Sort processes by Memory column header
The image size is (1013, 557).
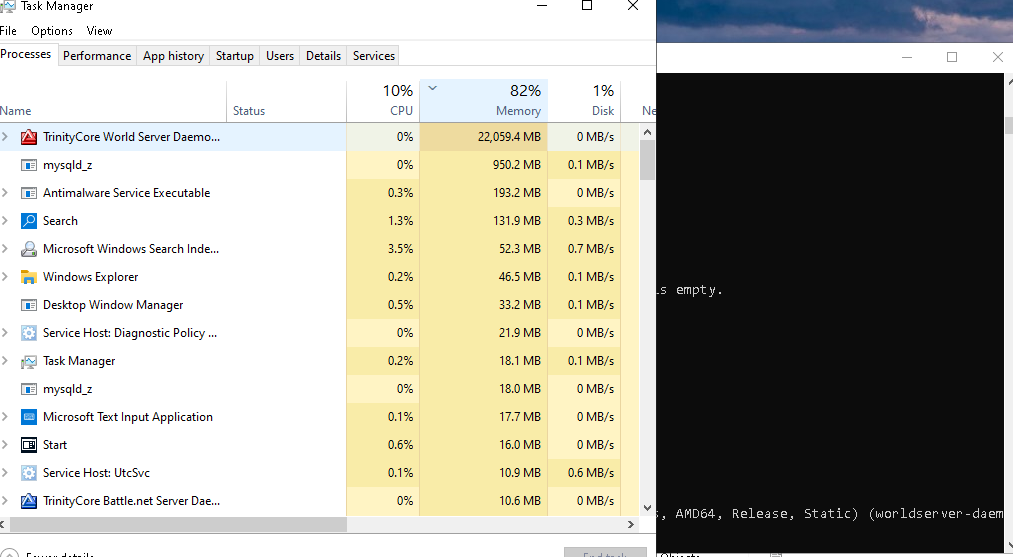pyautogui.click(x=484, y=101)
